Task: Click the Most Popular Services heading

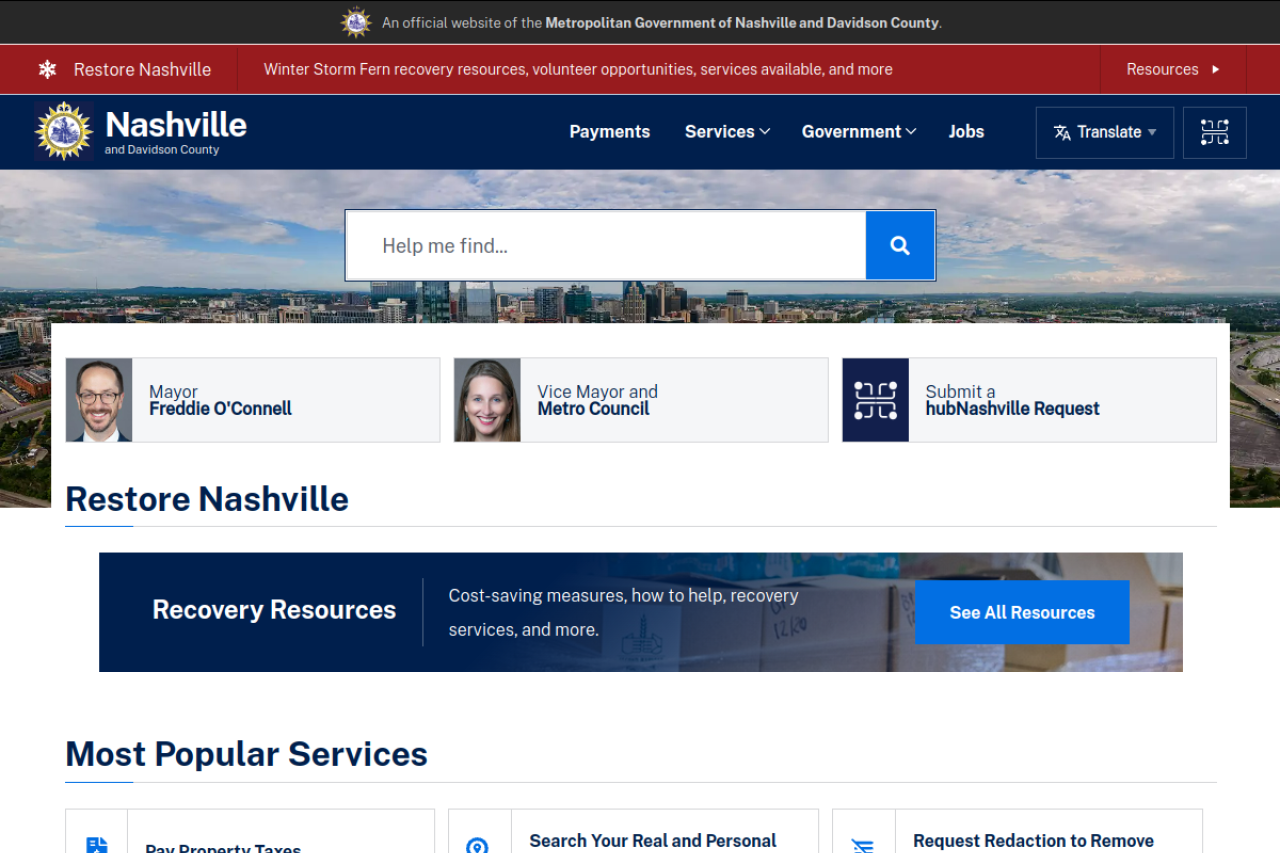Action: point(247,754)
